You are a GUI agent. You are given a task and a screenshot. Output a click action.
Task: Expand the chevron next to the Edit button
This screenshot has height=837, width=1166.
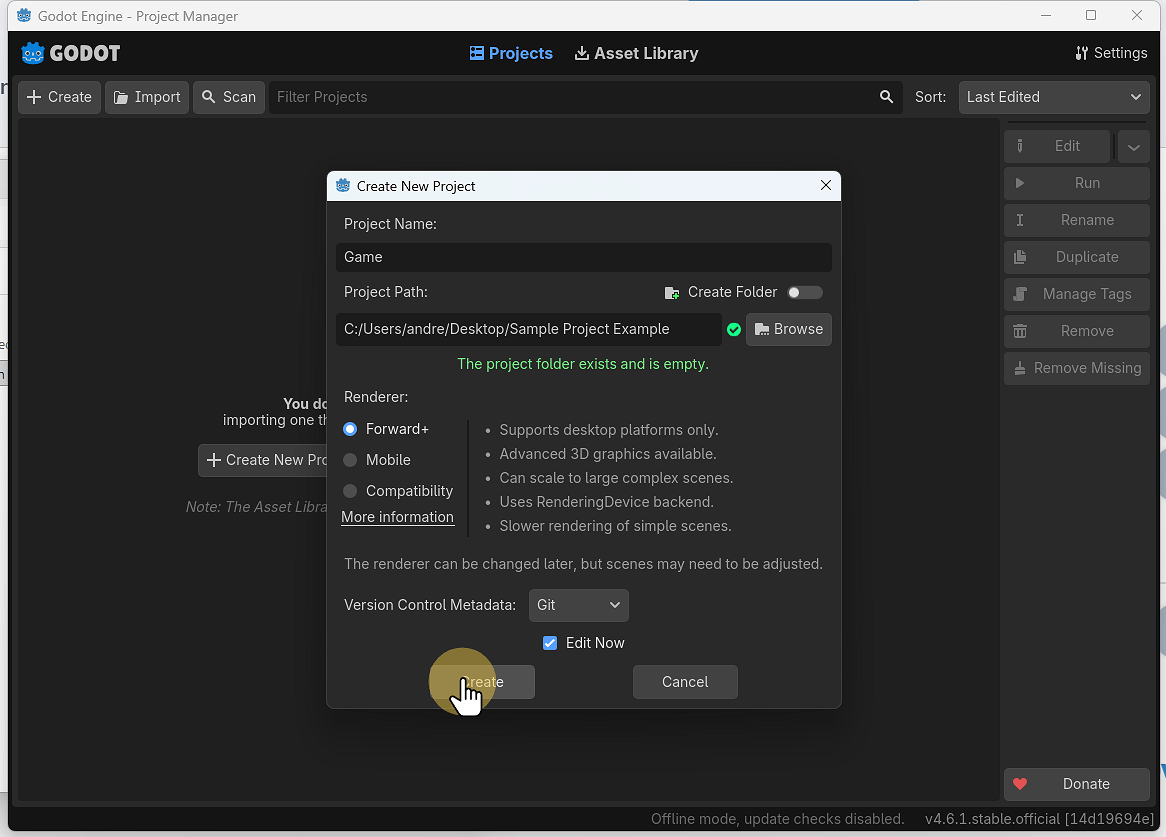coord(1134,146)
